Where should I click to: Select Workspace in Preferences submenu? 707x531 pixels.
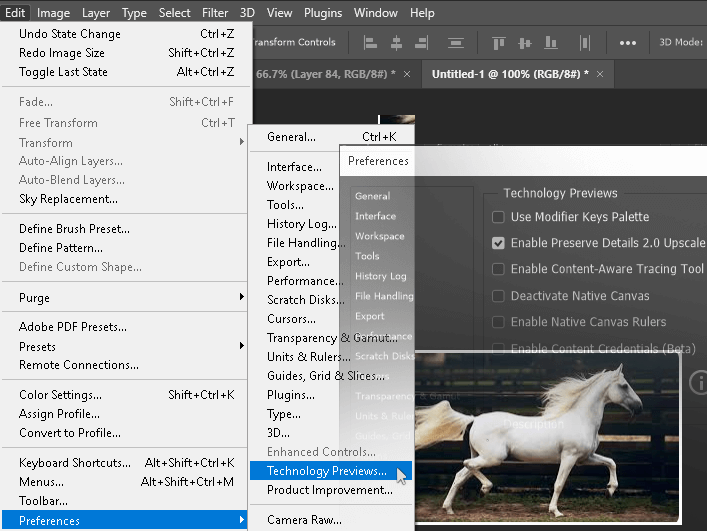(x=300, y=186)
